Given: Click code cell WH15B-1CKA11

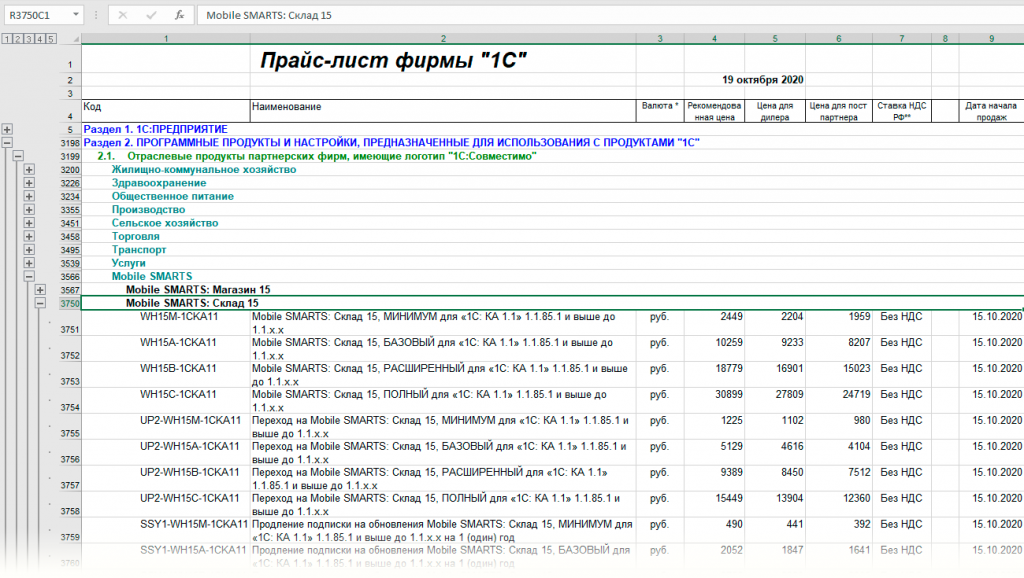Looking at the screenshot, I should (x=178, y=368).
